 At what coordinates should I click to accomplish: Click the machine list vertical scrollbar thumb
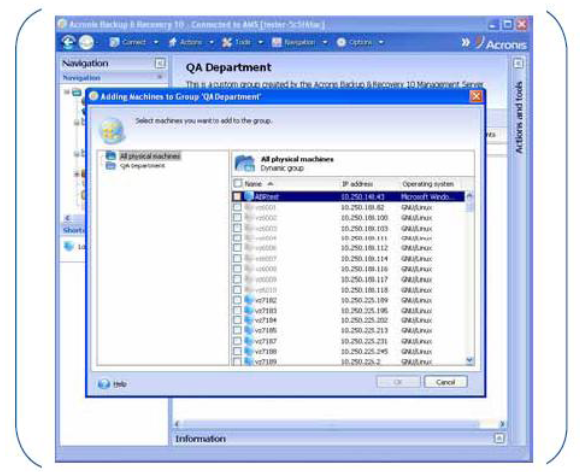pos(470,206)
